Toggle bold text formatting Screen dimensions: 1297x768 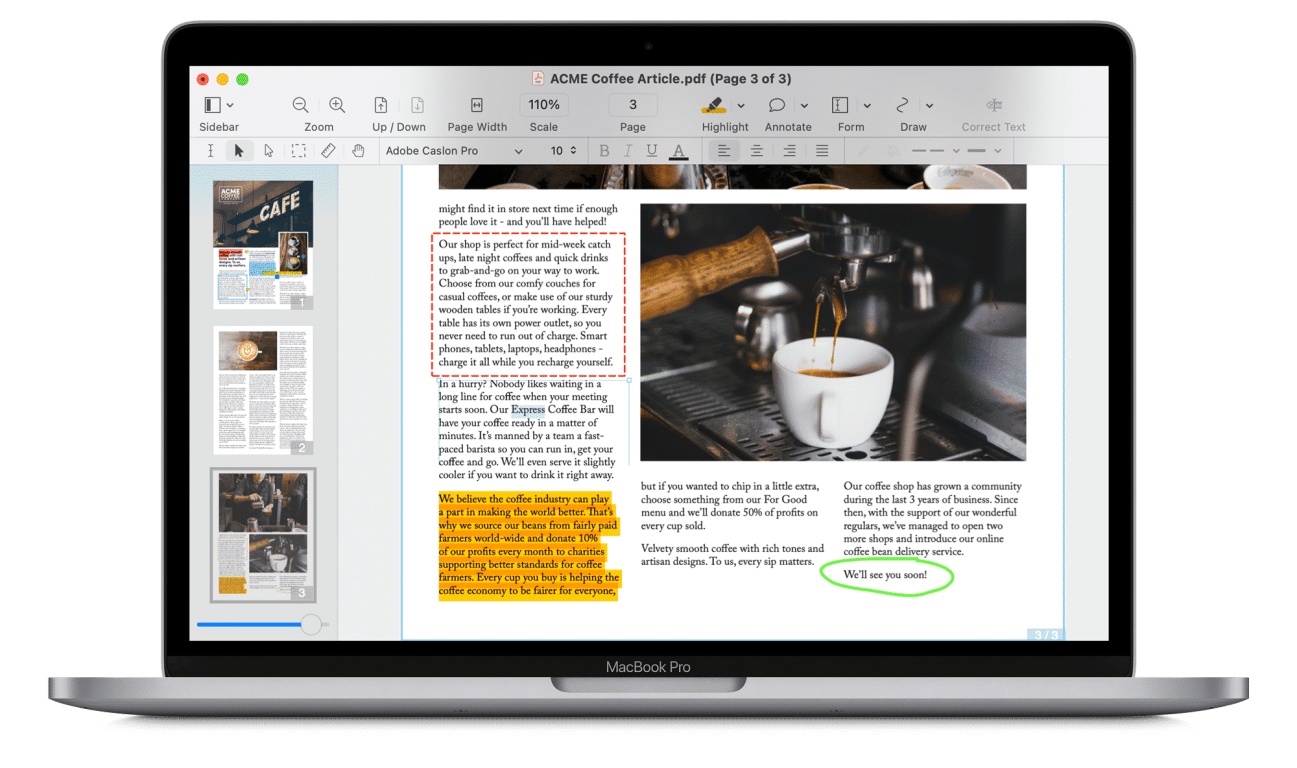tap(604, 151)
